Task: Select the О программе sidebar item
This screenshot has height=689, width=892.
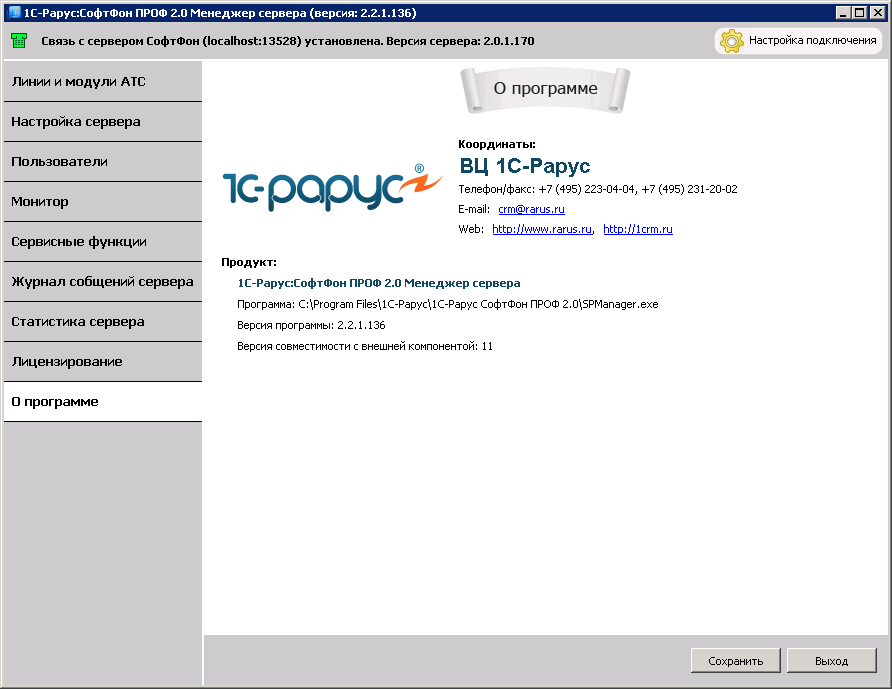Action: click(x=103, y=402)
